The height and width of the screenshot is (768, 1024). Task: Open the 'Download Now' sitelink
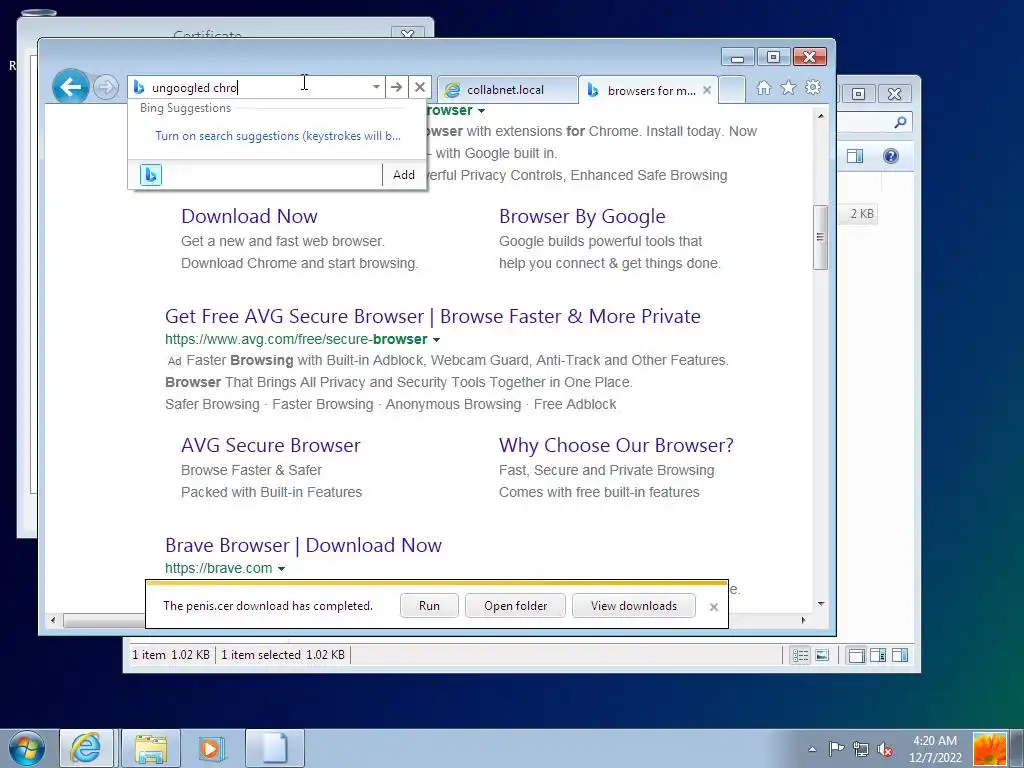(249, 216)
